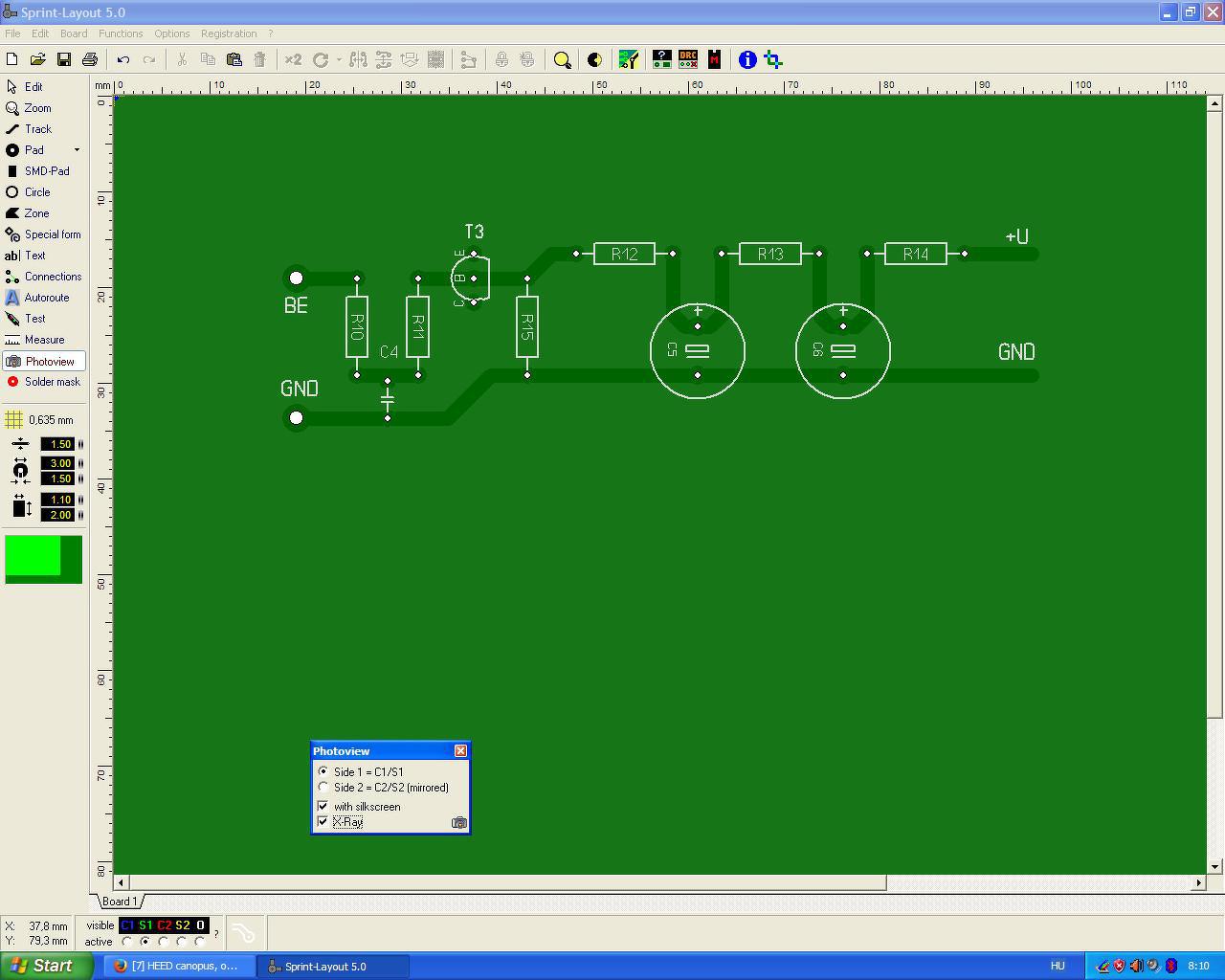Click the green board overview thumbnail

click(44, 560)
